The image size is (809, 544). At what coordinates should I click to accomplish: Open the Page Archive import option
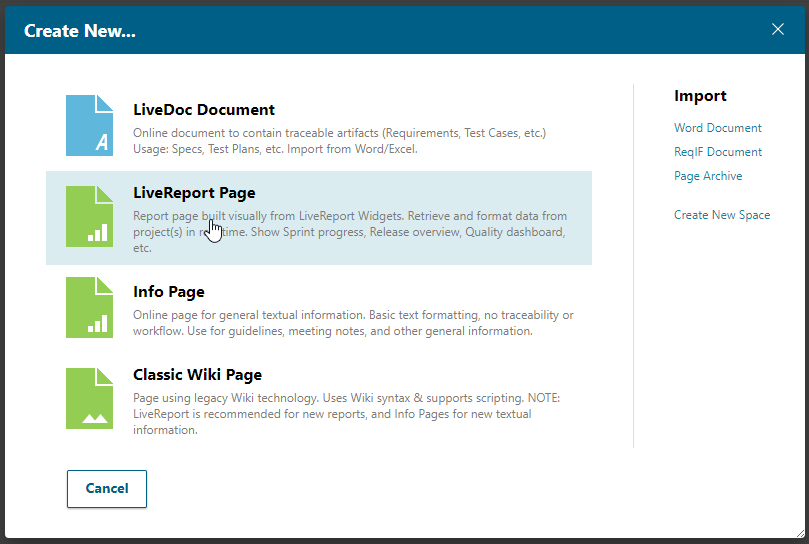(708, 176)
